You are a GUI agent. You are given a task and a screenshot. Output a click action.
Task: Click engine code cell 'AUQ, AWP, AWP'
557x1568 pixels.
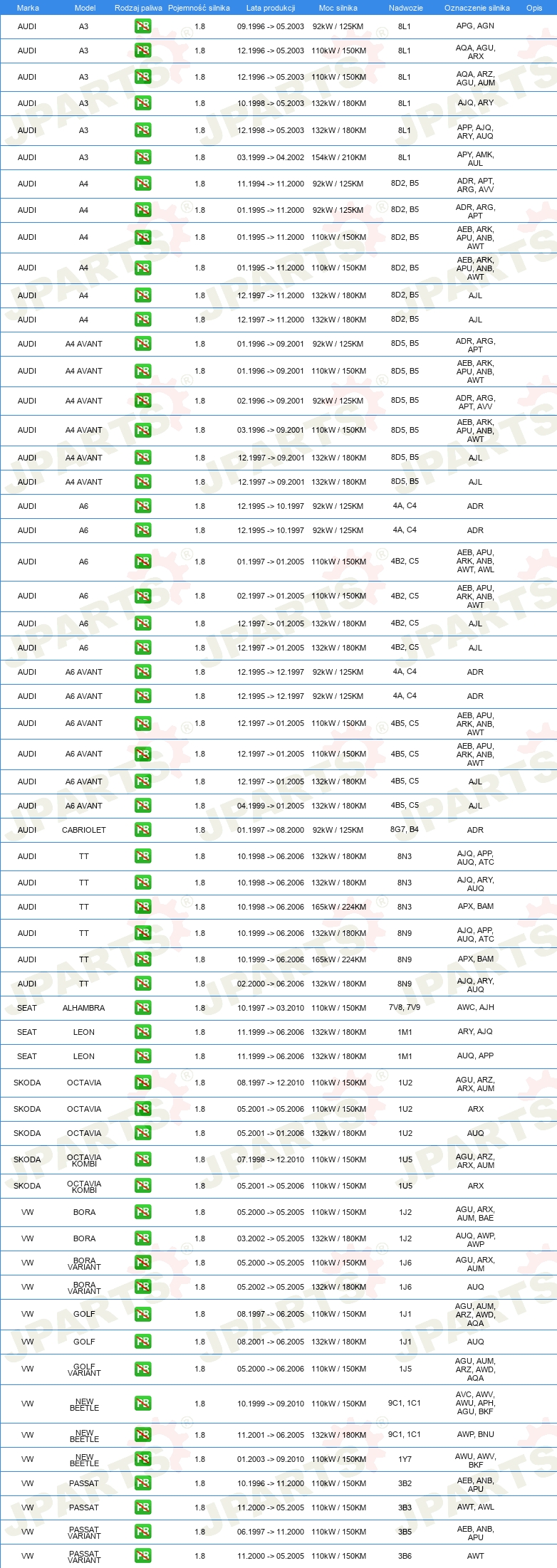click(475, 1240)
